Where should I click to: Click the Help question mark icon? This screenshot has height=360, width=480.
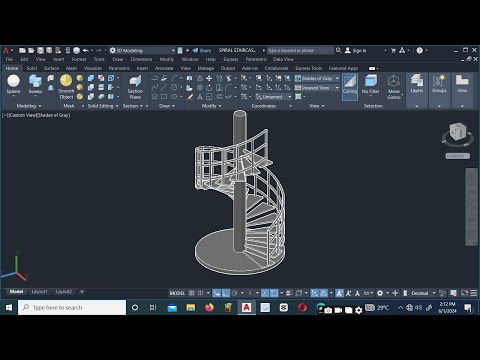[420, 50]
